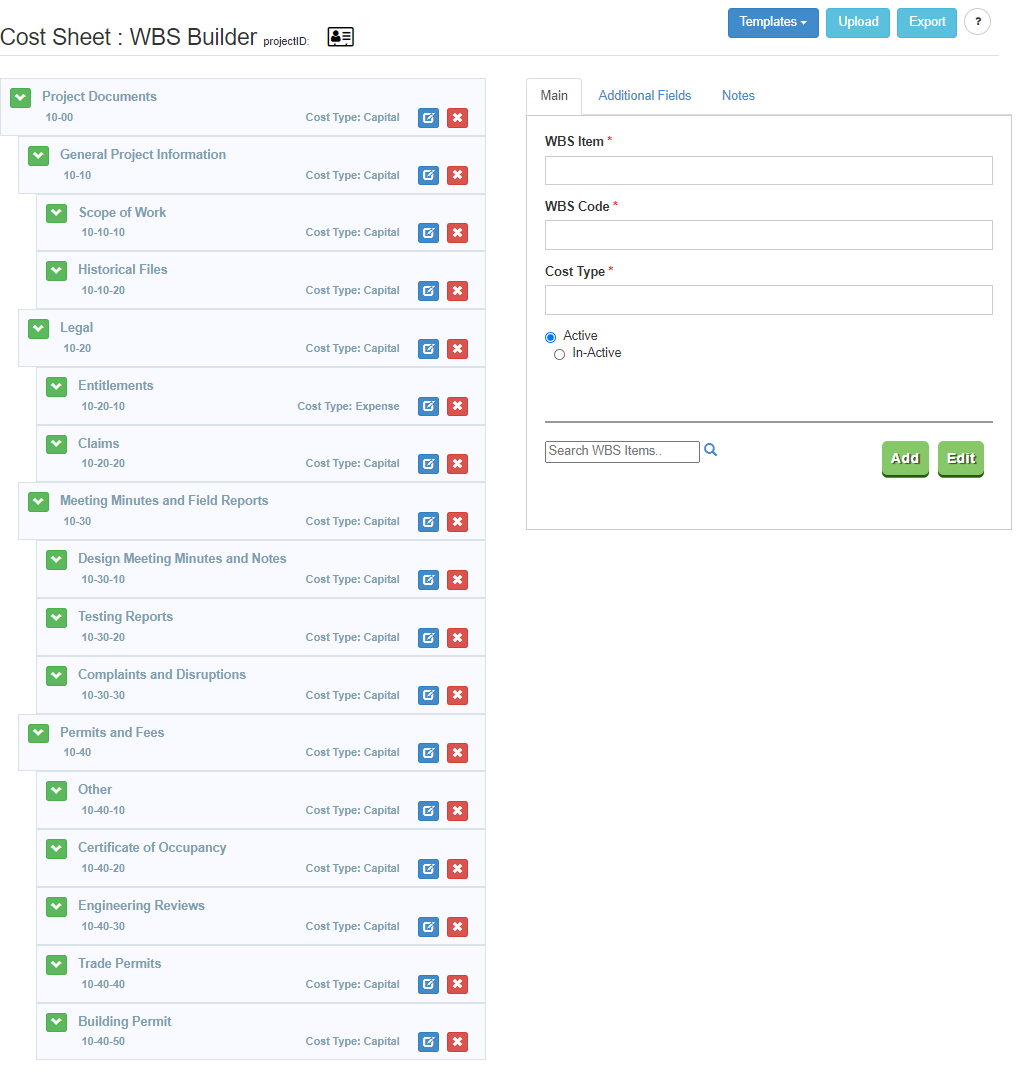This screenshot has height=1080, width=1023.
Task: Open the edit icon for Trade Permits
Action: coord(428,984)
